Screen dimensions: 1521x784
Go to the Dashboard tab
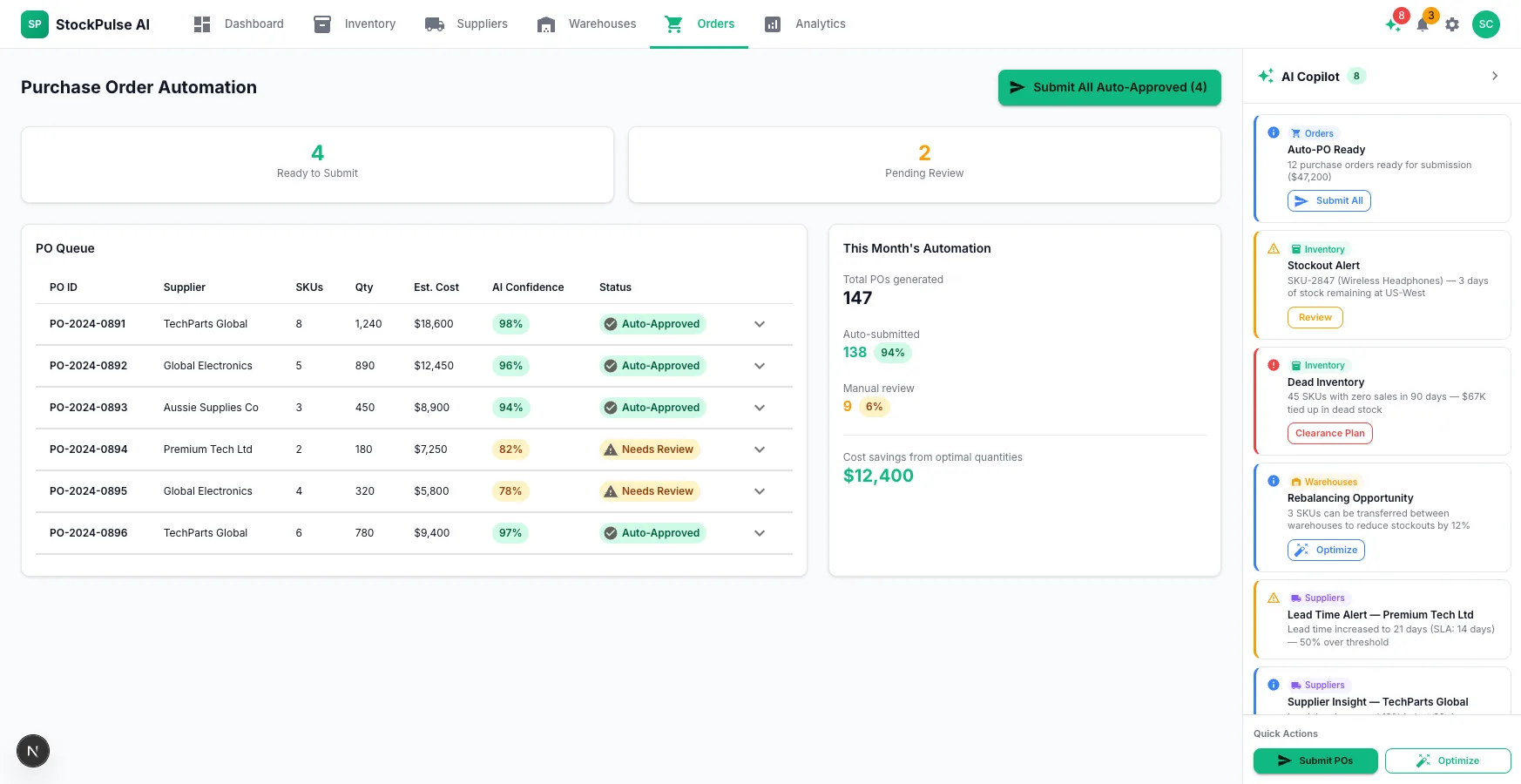(239, 24)
